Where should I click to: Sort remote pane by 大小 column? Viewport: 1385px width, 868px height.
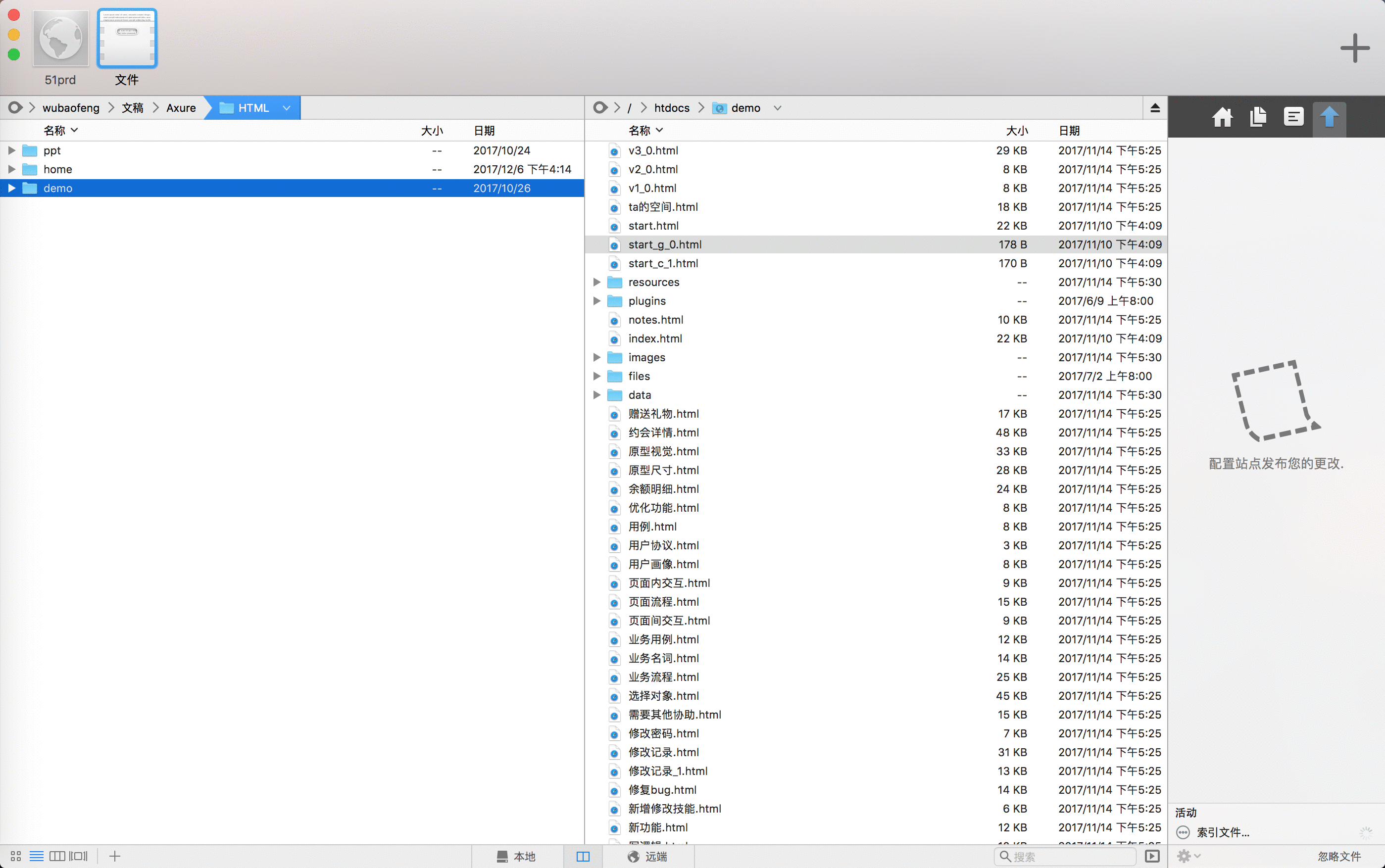pos(1017,131)
